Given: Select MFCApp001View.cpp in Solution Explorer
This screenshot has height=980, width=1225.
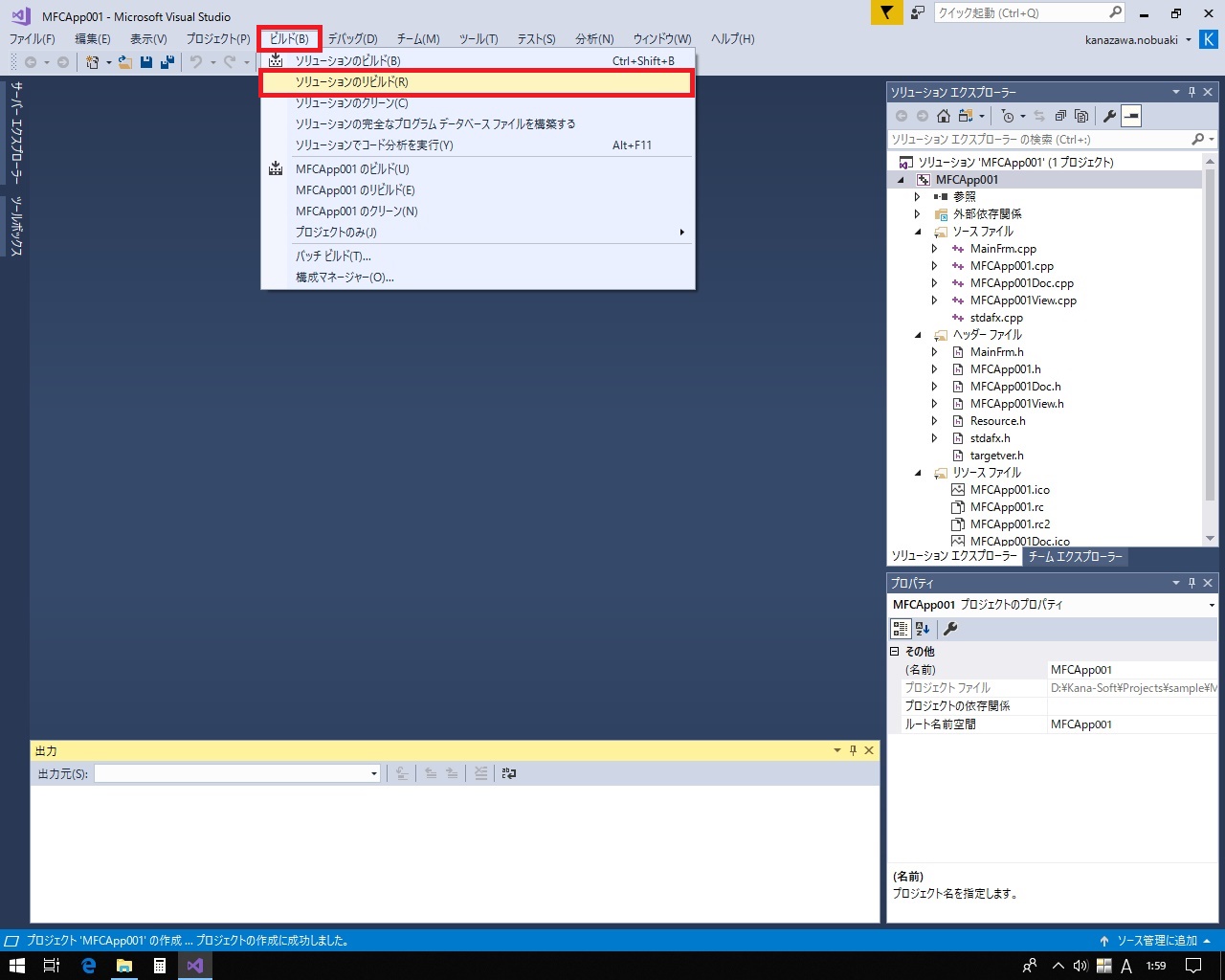Looking at the screenshot, I should (x=1023, y=301).
